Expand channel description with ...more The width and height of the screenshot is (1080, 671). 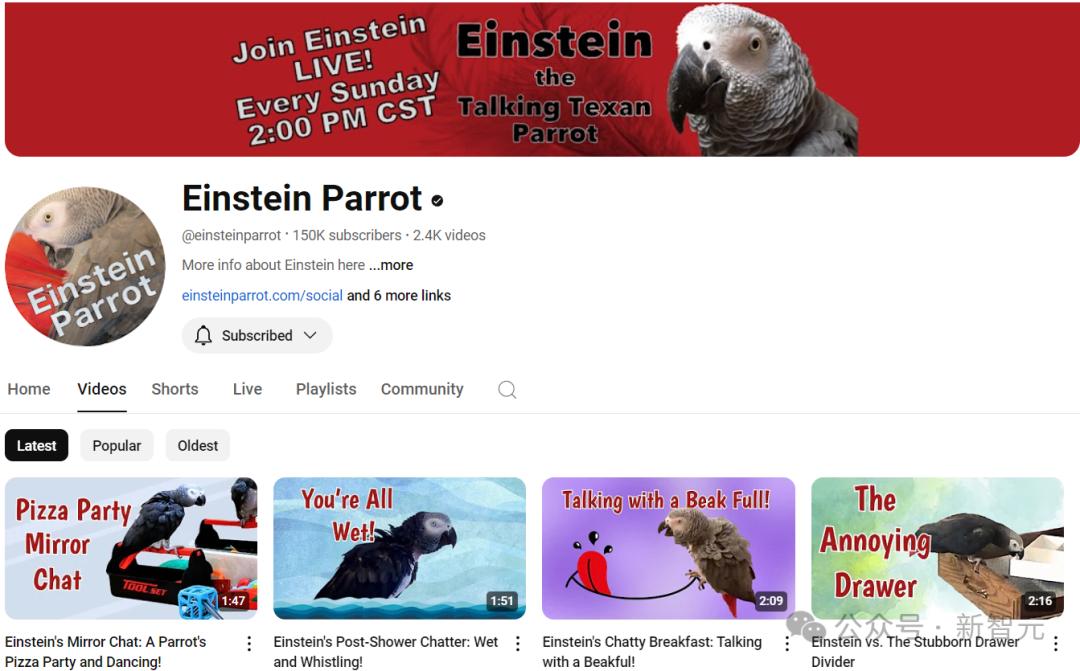(391, 265)
